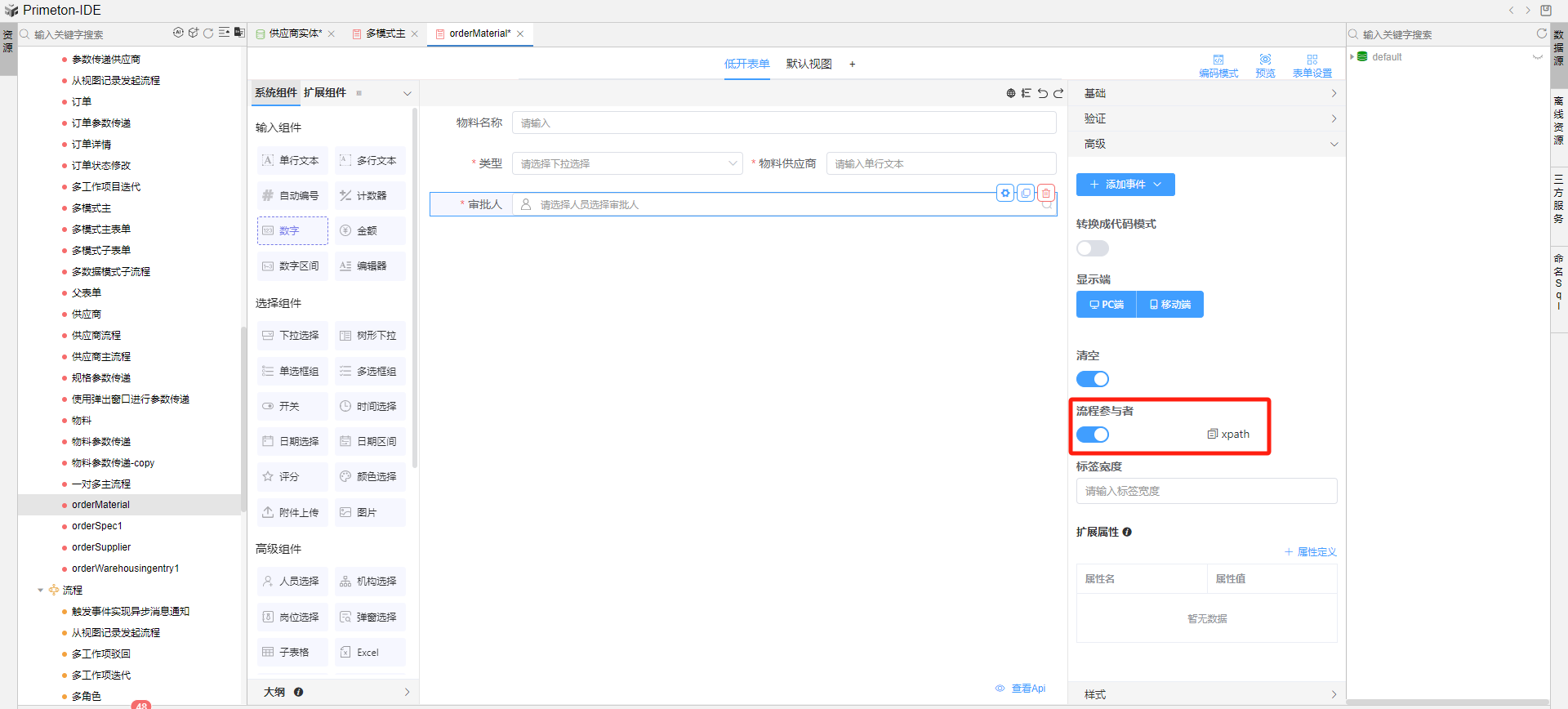Click the 添加事件 button
The image size is (1568, 709).
click(1125, 185)
